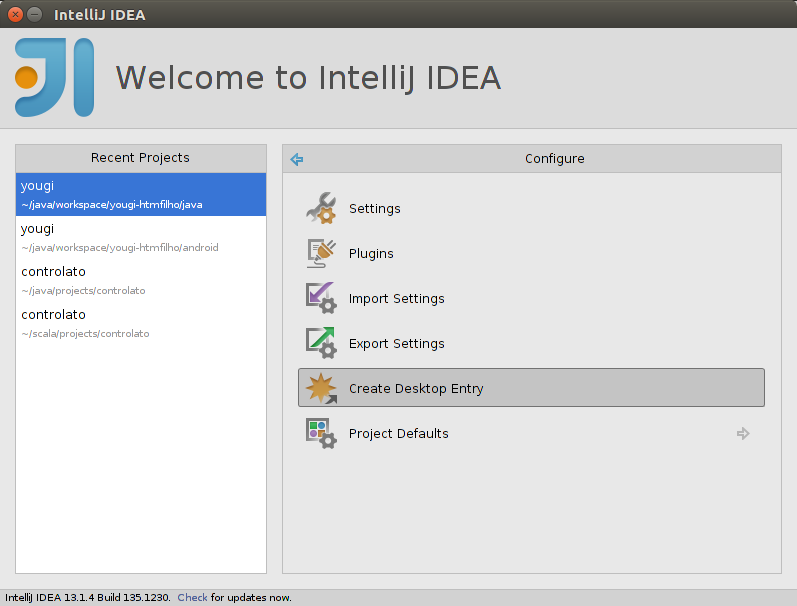The width and height of the screenshot is (797, 606).
Task: Click the Configure panel title
Action: click(555, 159)
